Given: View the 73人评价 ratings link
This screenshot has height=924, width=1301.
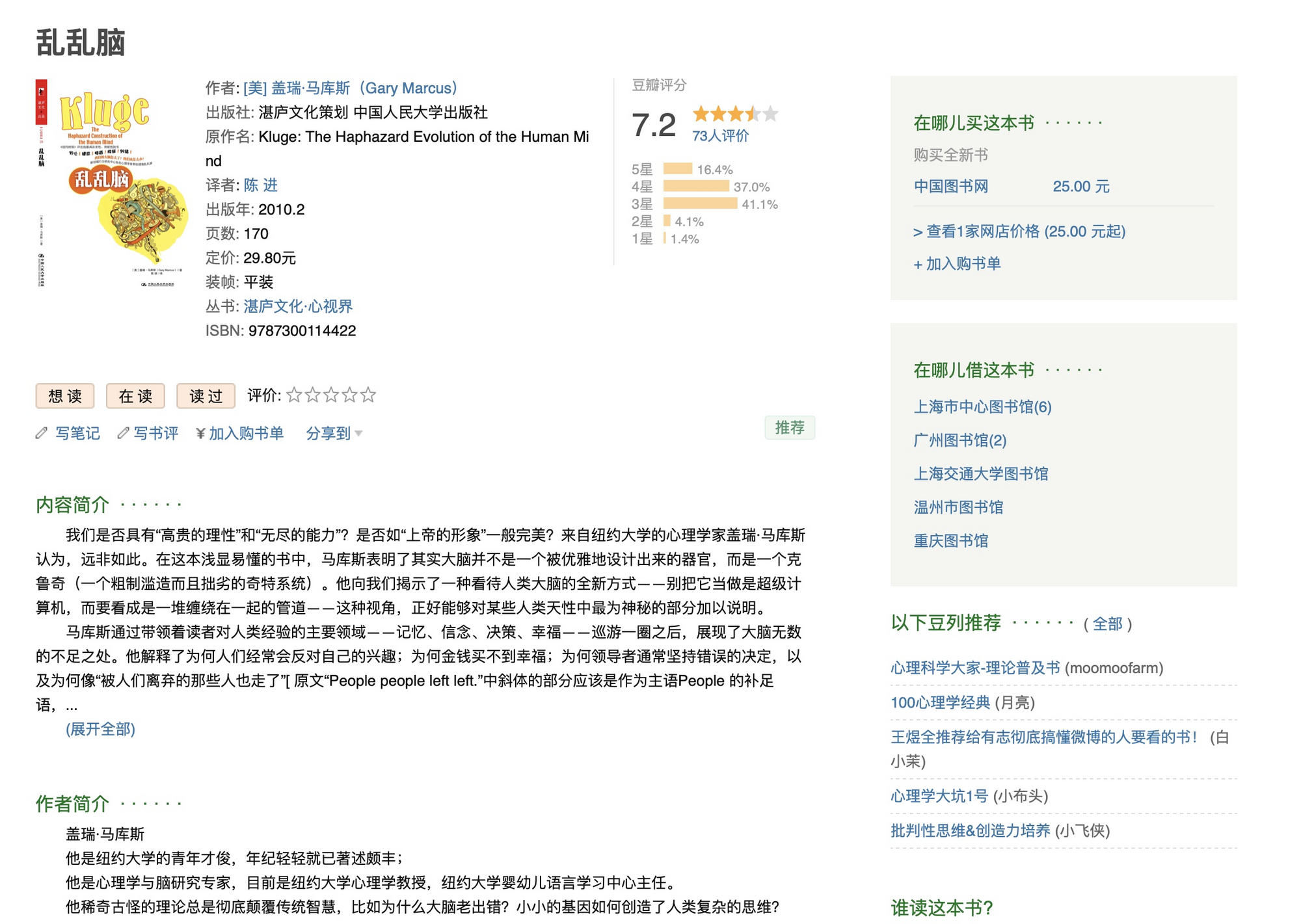Looking at the screenshot, I should point(720,136).
